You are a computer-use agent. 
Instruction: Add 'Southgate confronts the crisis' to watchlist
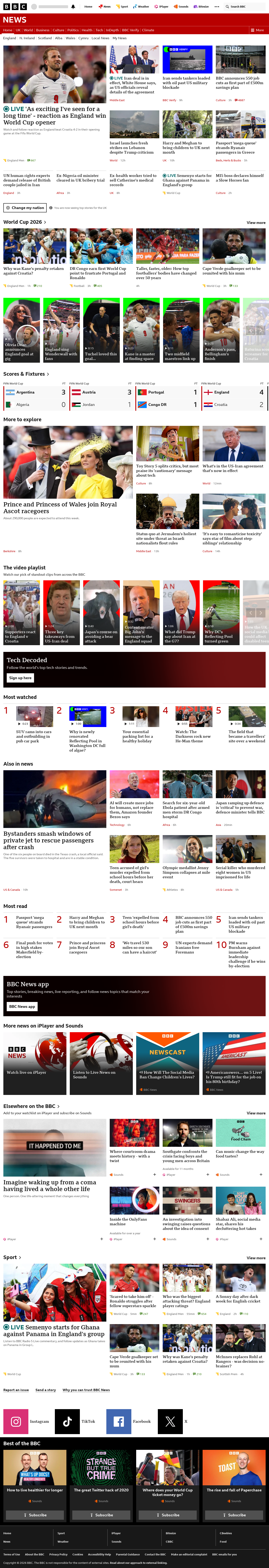pos(207,1174)
